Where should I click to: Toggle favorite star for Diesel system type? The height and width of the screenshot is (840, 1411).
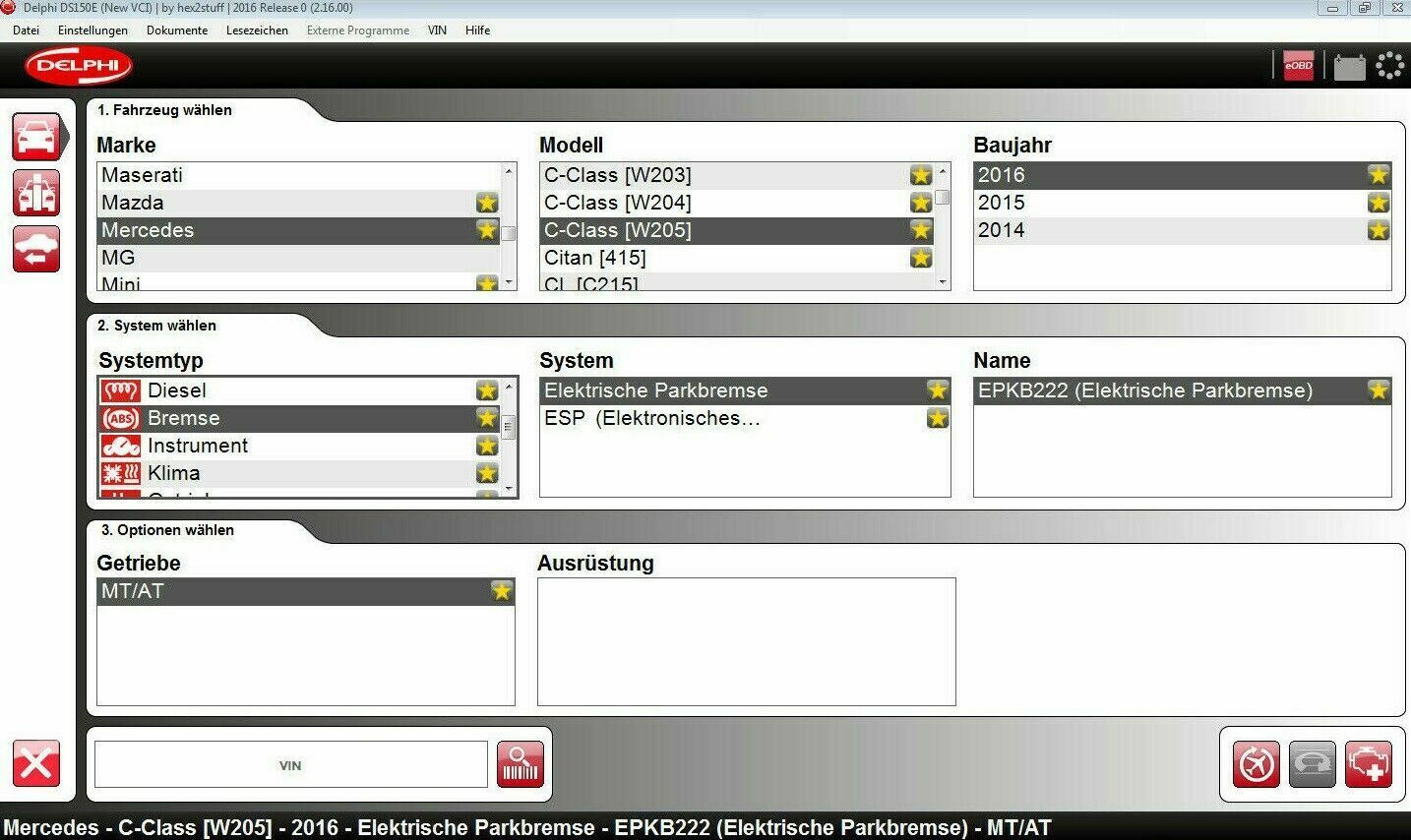click(x=487, y=390)
